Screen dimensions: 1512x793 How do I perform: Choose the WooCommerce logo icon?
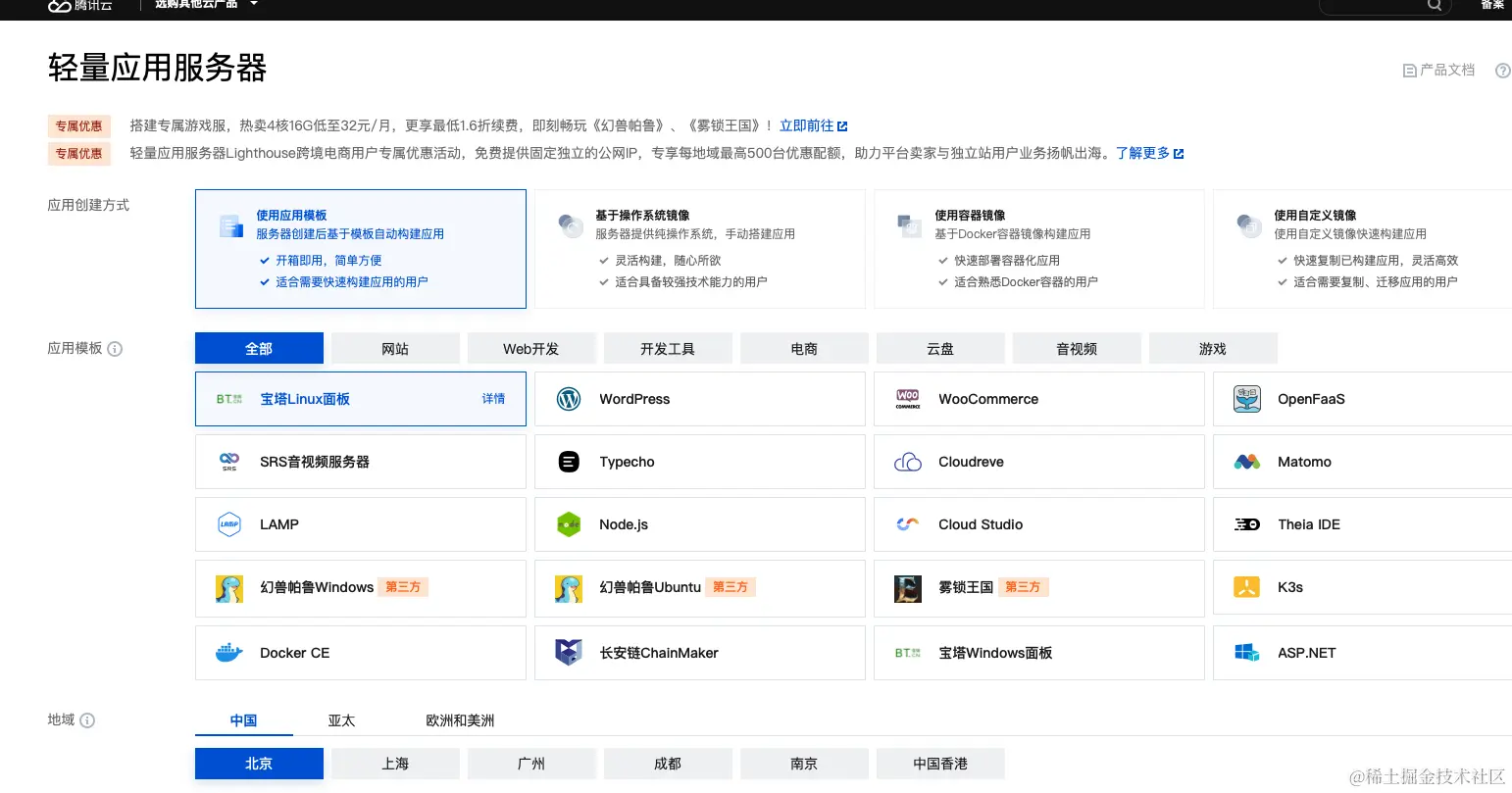(908, 399)
